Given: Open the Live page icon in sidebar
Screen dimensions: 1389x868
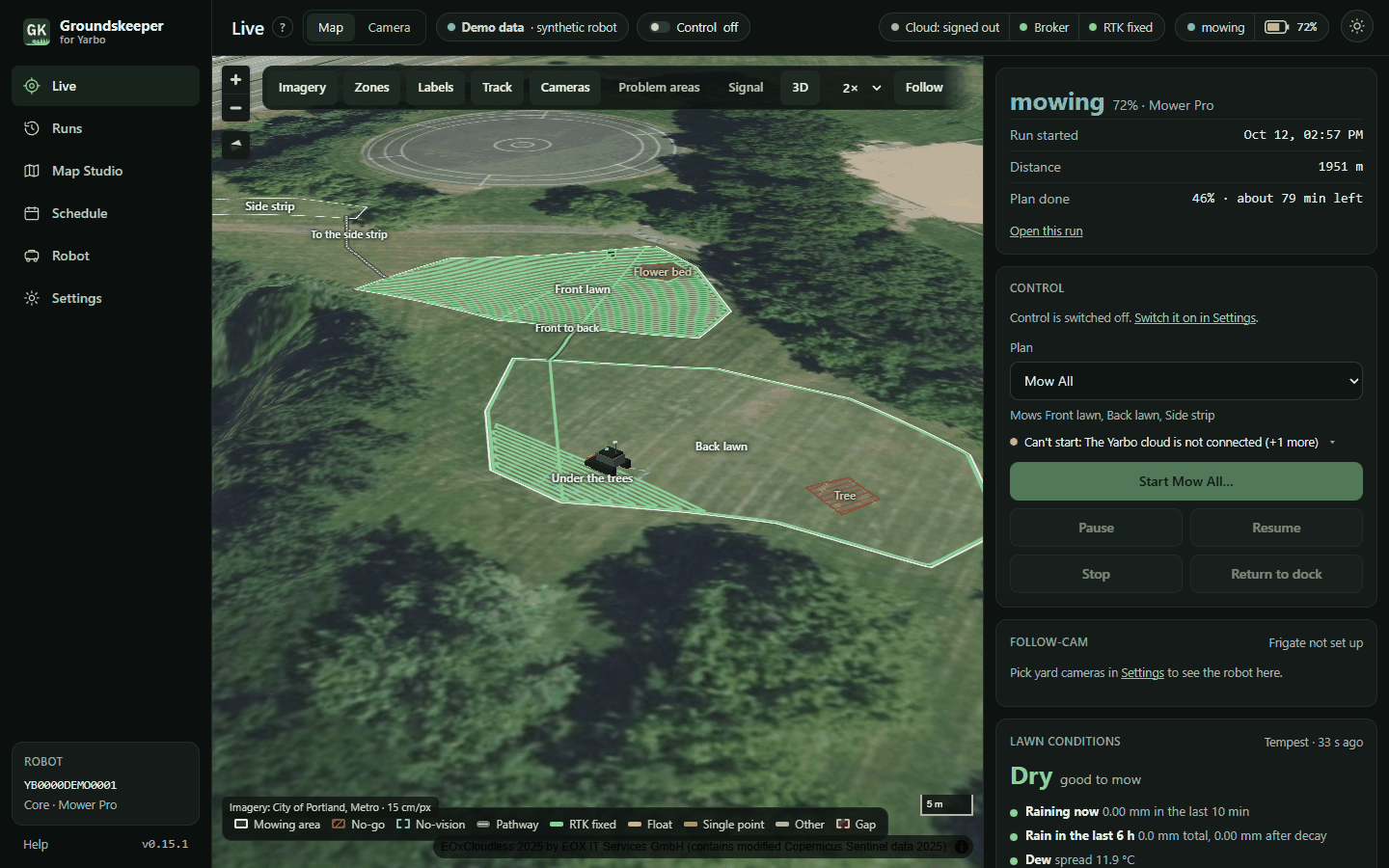Looking at the screenshot, I should 32,86.
